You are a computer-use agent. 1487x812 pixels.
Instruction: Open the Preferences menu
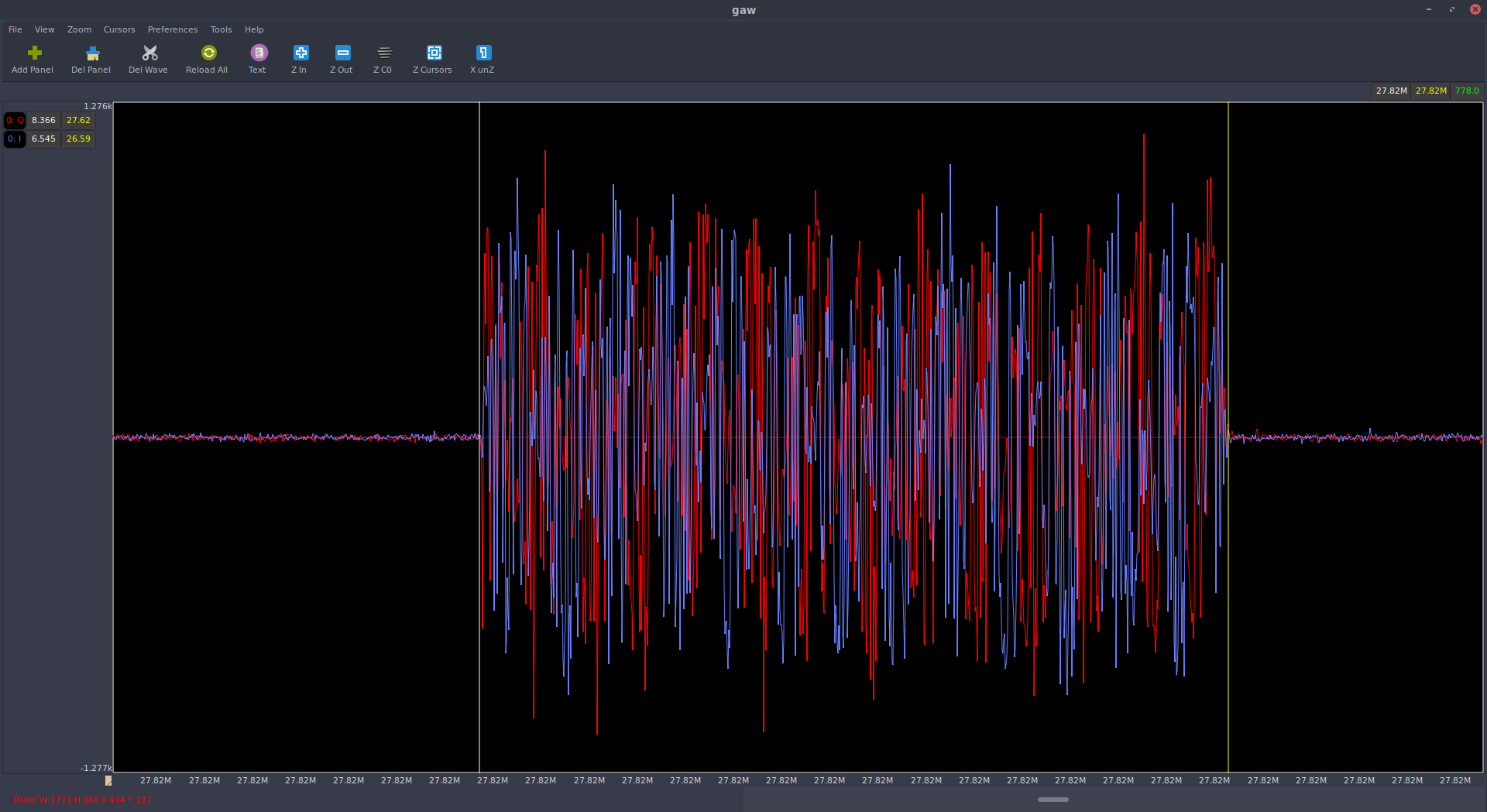point(173,29)
